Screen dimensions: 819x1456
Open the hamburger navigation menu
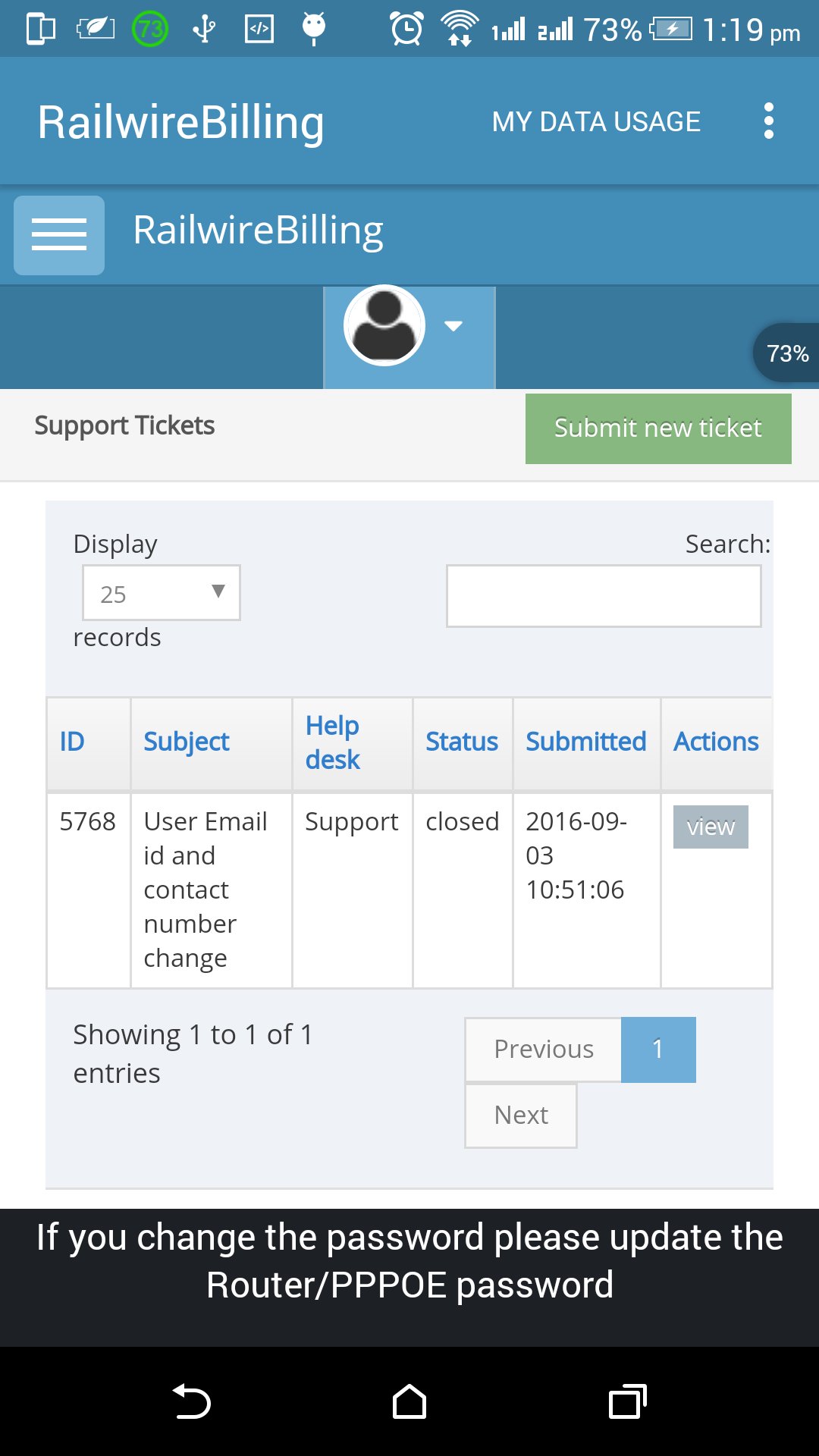pos(58,234)
